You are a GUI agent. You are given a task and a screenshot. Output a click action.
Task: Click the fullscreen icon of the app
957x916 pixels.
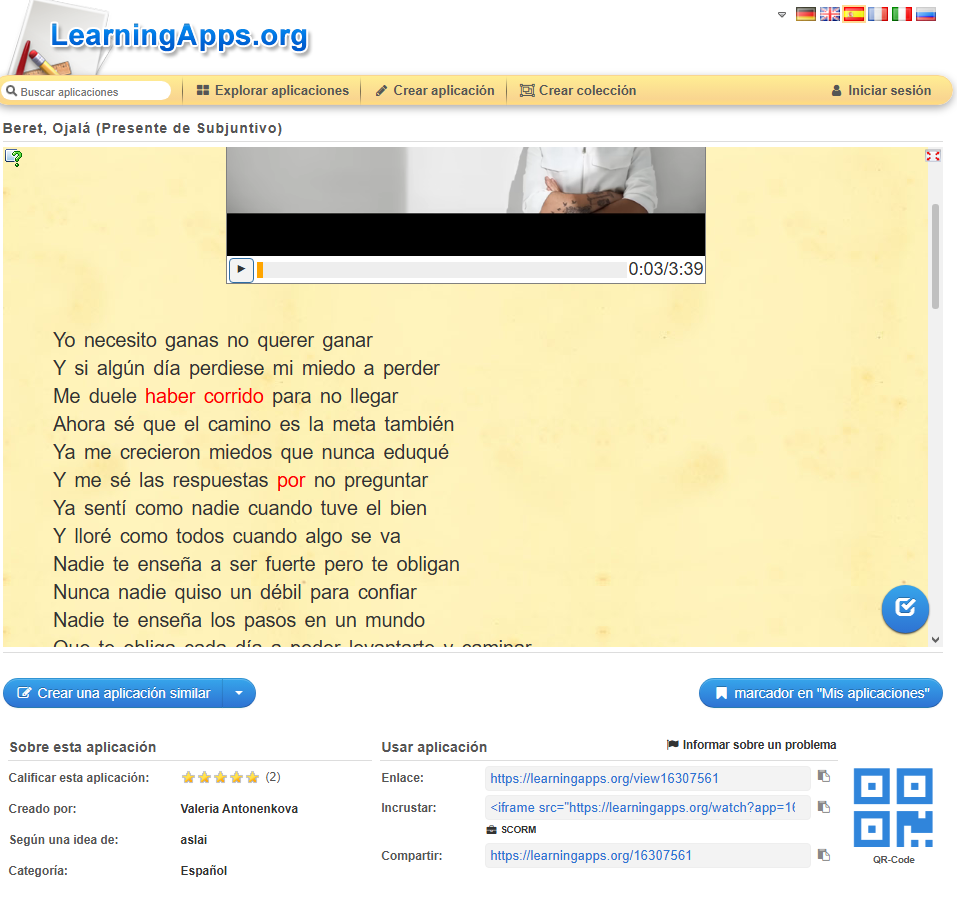pyautogui.click(x=933, y=156)
